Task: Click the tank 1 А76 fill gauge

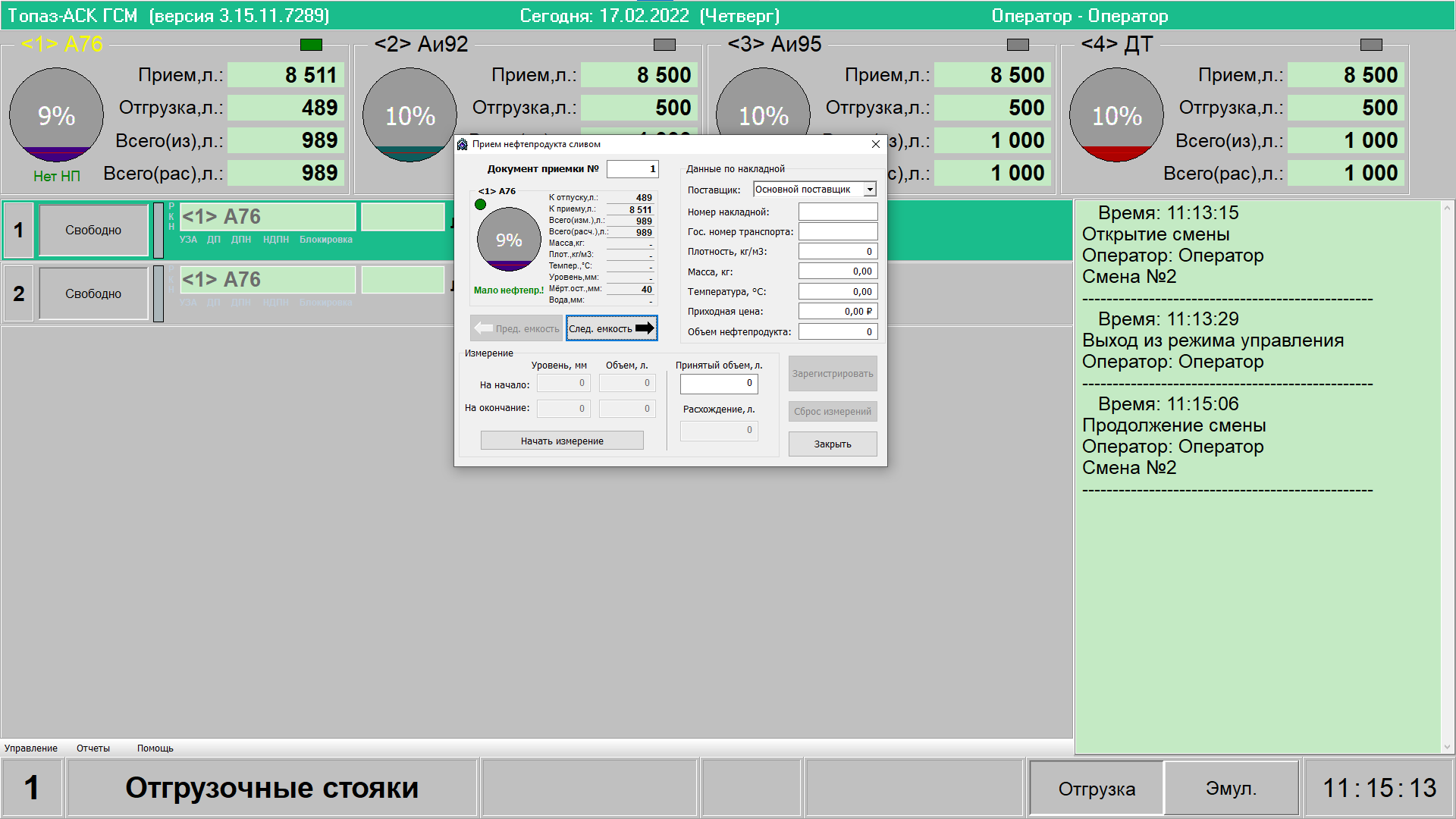Action: pos(56,115)
